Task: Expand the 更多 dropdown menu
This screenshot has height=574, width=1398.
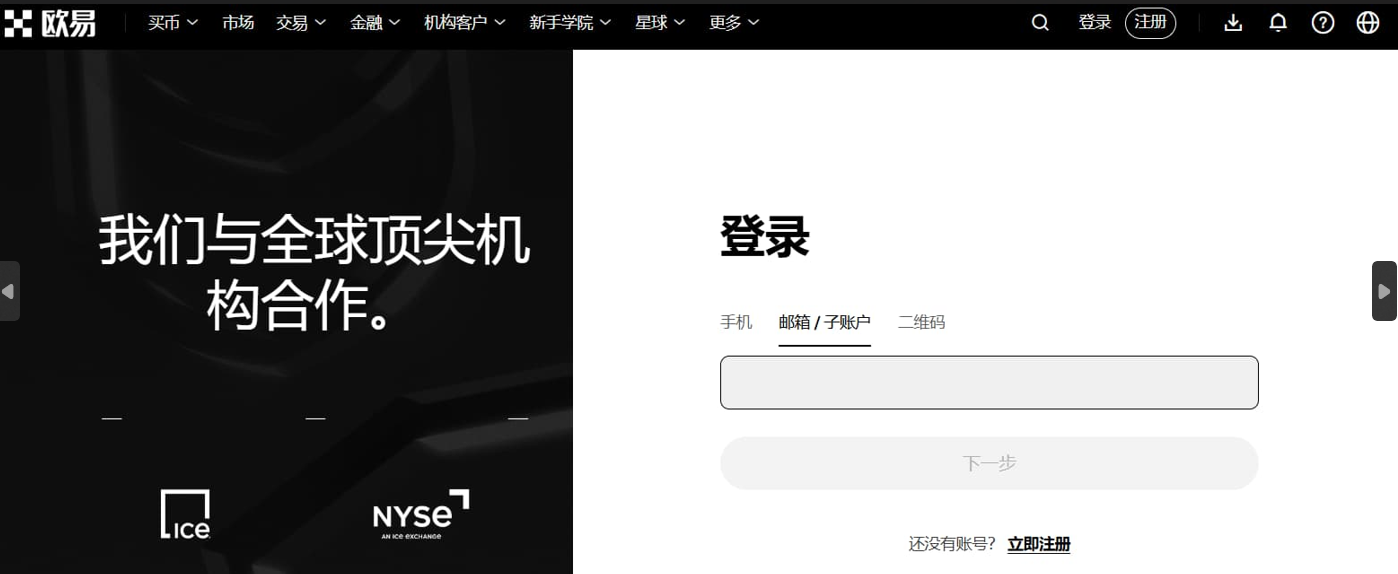Action: click(x=734, y=23)
